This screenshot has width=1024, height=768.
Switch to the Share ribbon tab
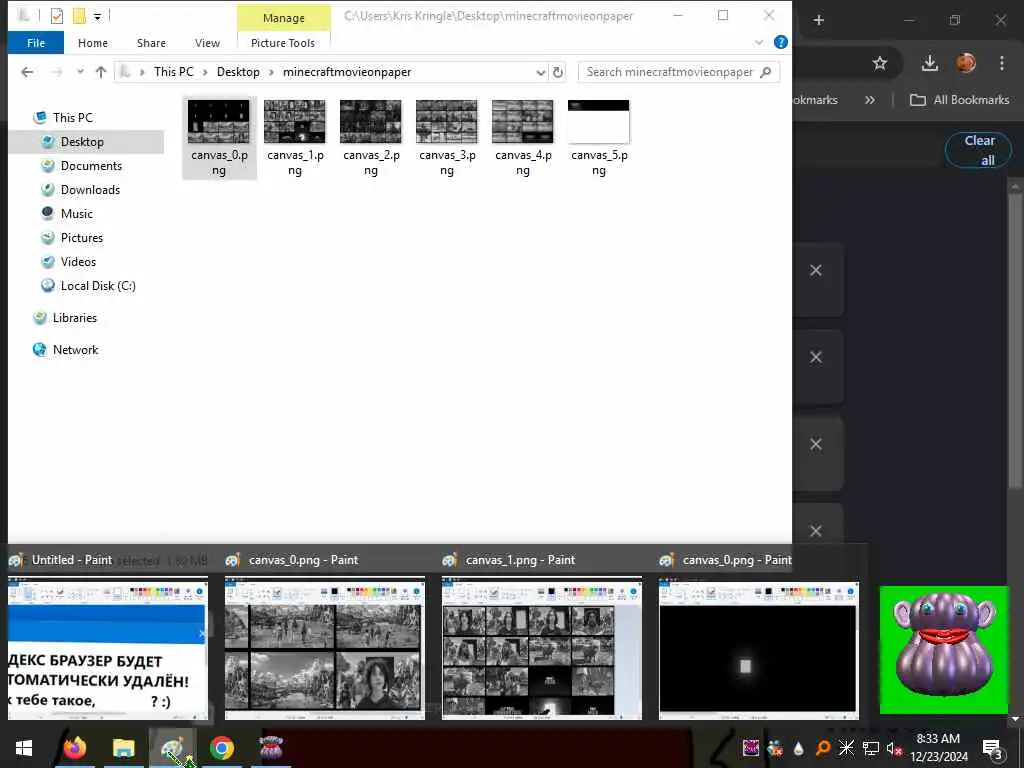pyautogui.click(x=151, y=43)
